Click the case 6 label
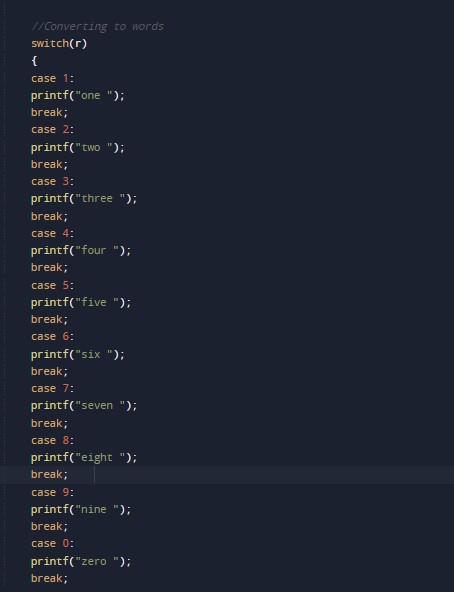The width and height of the screenshot is (454, 592). coord(53,336)
